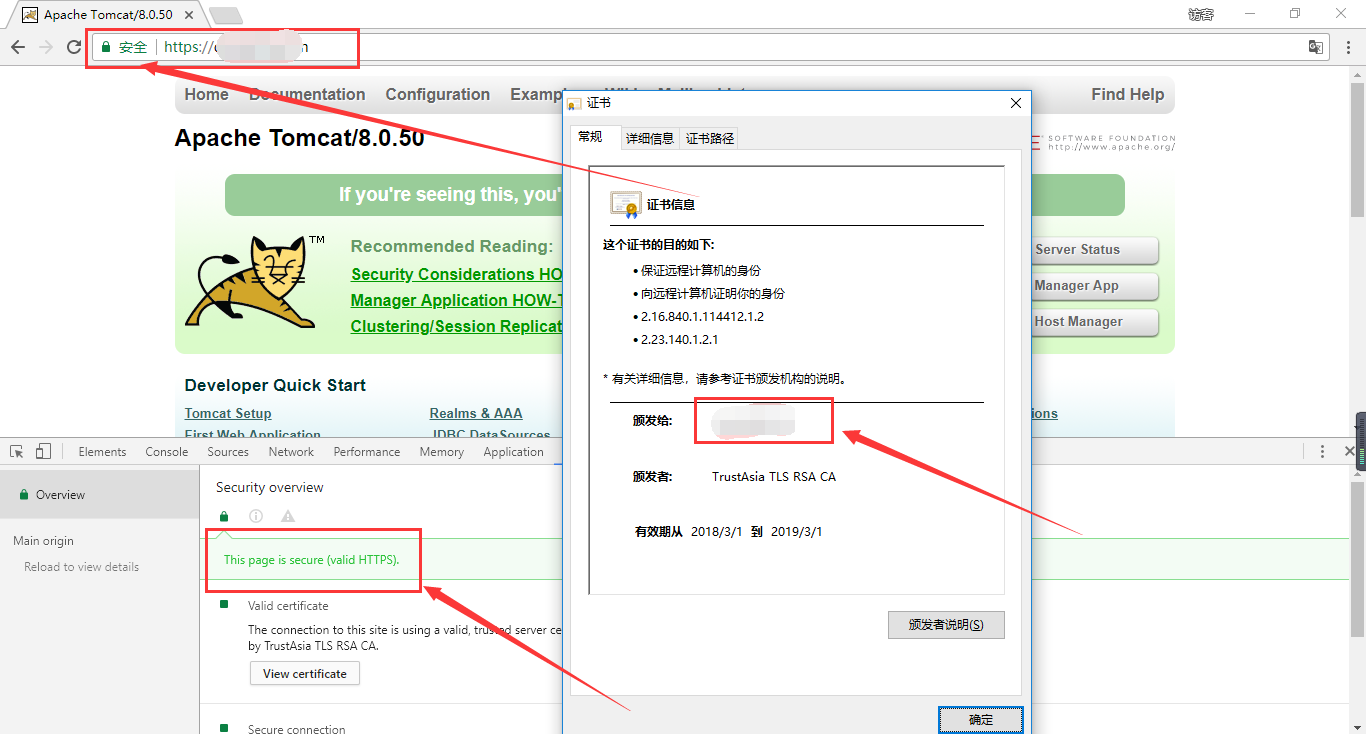The width and height of the screenshot is (1366, 734).
Task: Click the Apache Tomcat/8.0.50 page heading
Action: pos(300,138)
